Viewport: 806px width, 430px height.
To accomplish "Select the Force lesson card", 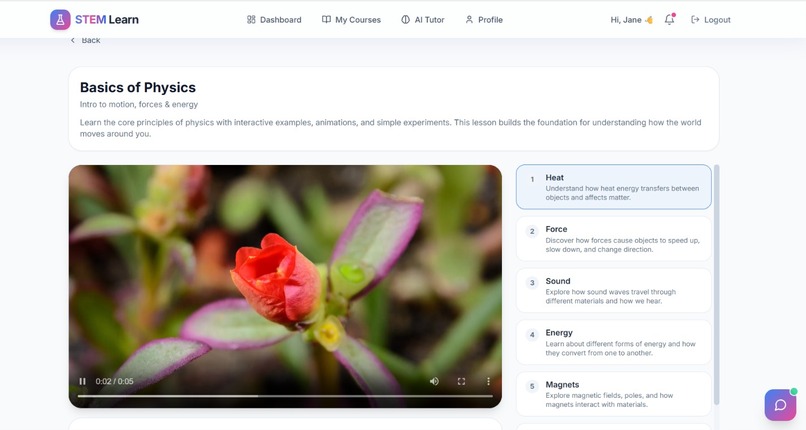I will [614, 239].
